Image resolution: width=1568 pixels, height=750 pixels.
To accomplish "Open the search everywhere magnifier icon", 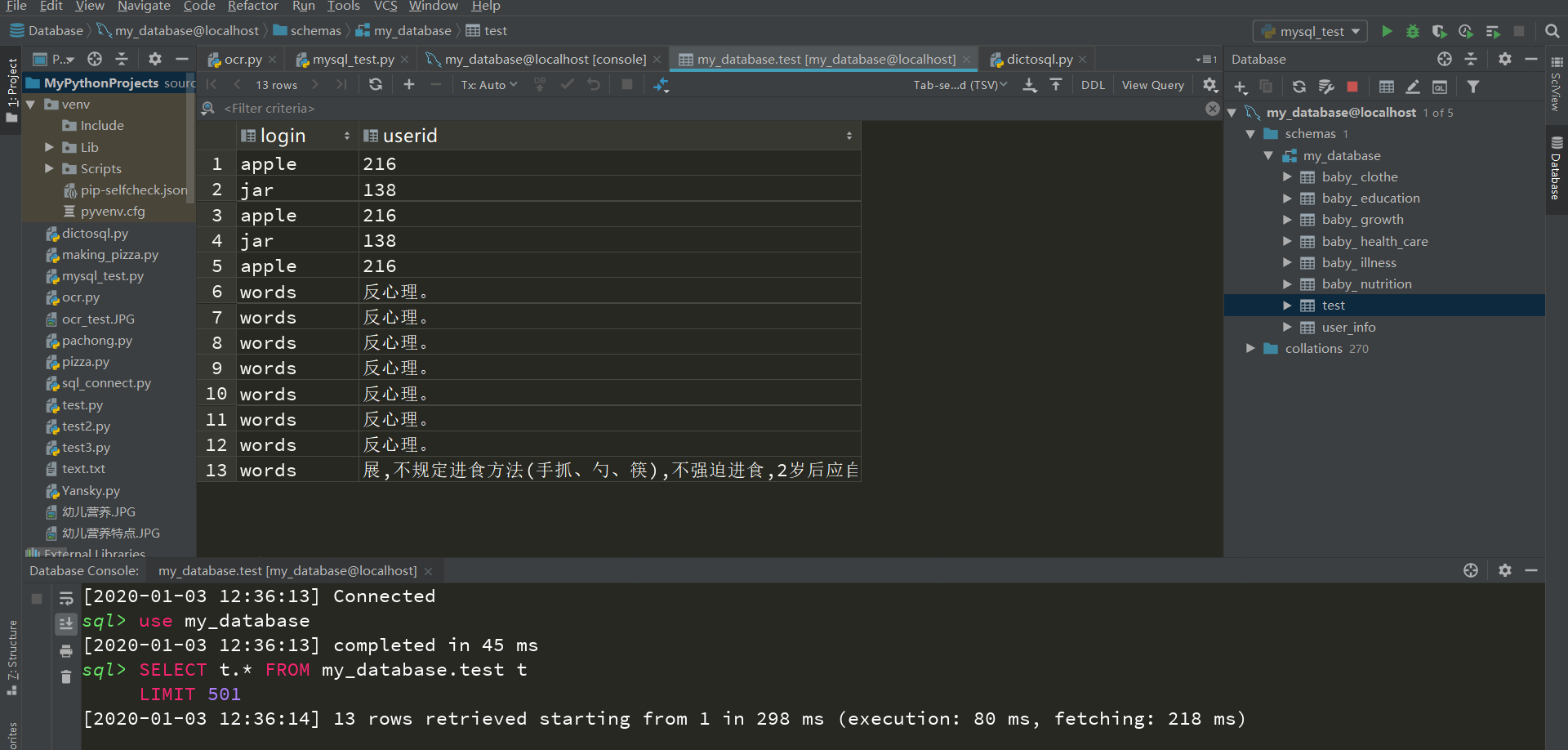I will (x=1552, y=30).
